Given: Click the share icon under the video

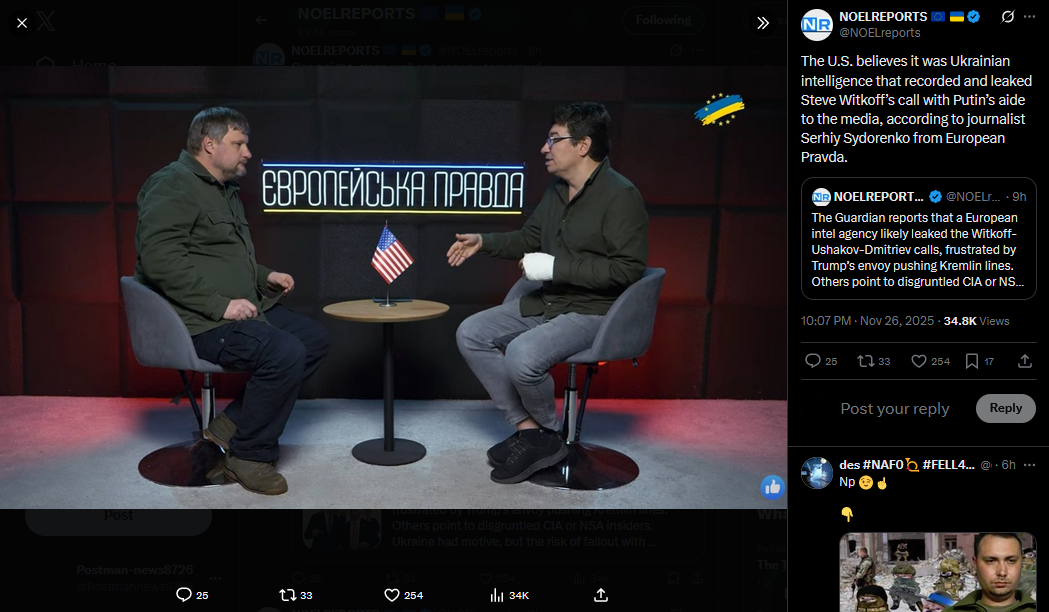Looking at the screenshot, I should click(x=601, y=595).
